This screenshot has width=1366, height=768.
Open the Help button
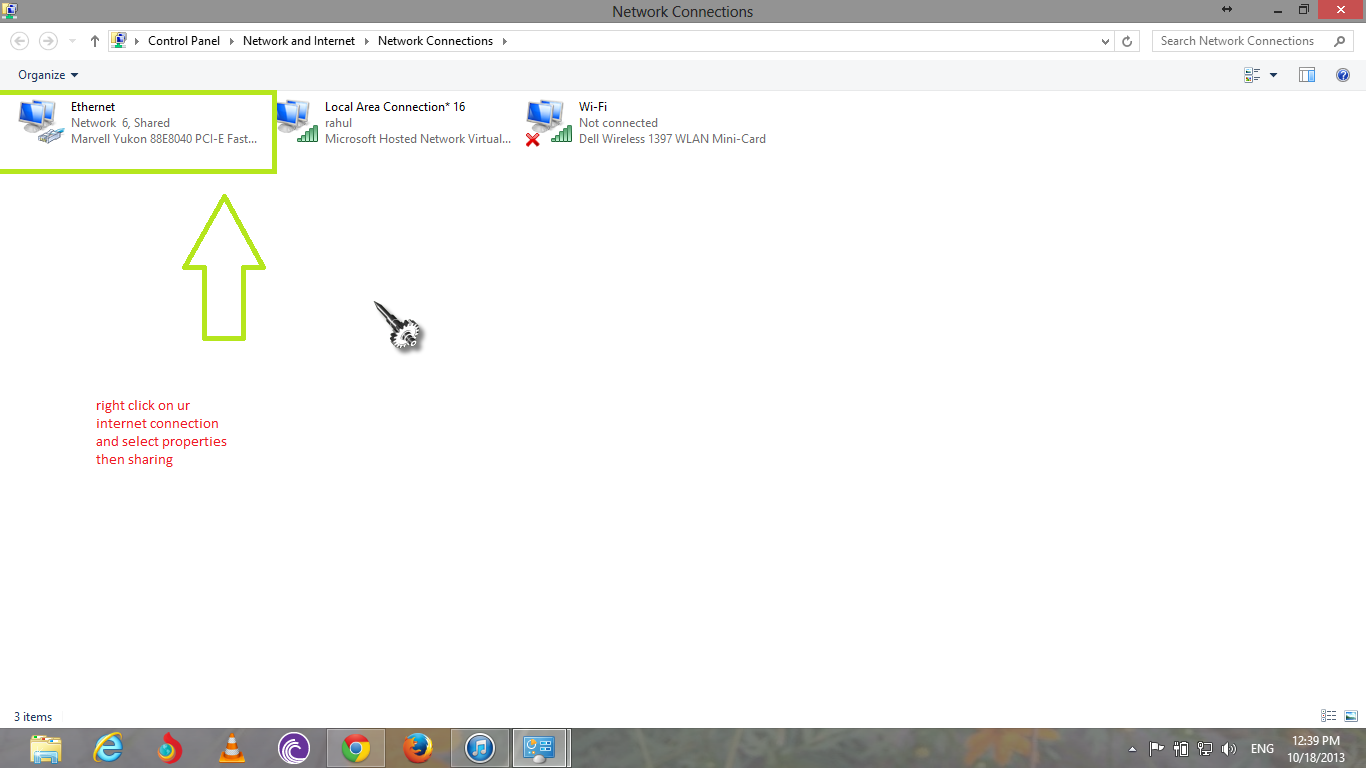[1343, 75]
